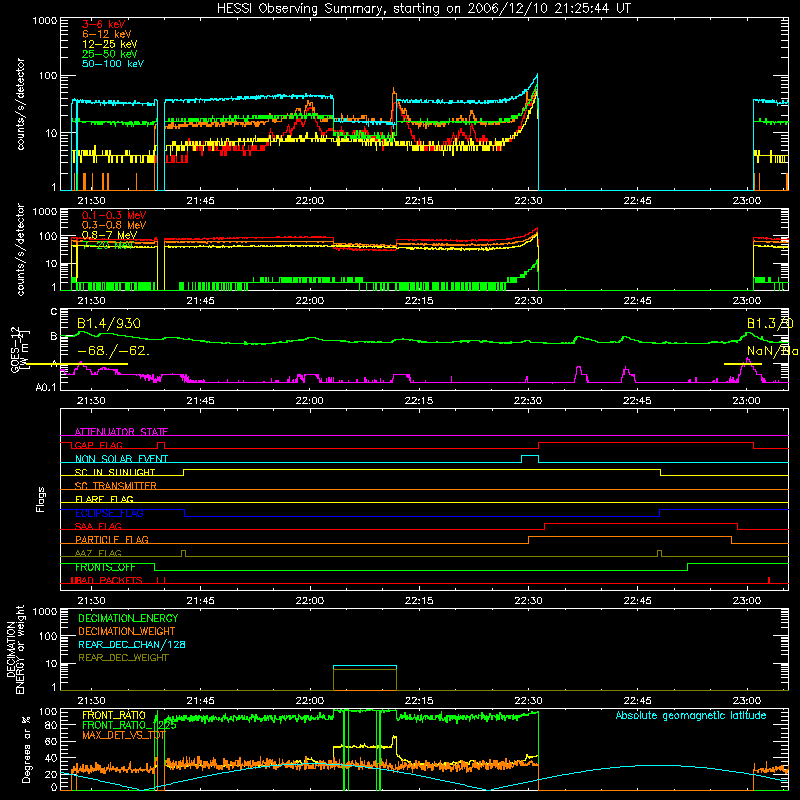Image resolution: width=800 pixels, height=800 pixels.
Task: Click the B1.4/930 annotation in GOES panel
Action: [109, 323]
